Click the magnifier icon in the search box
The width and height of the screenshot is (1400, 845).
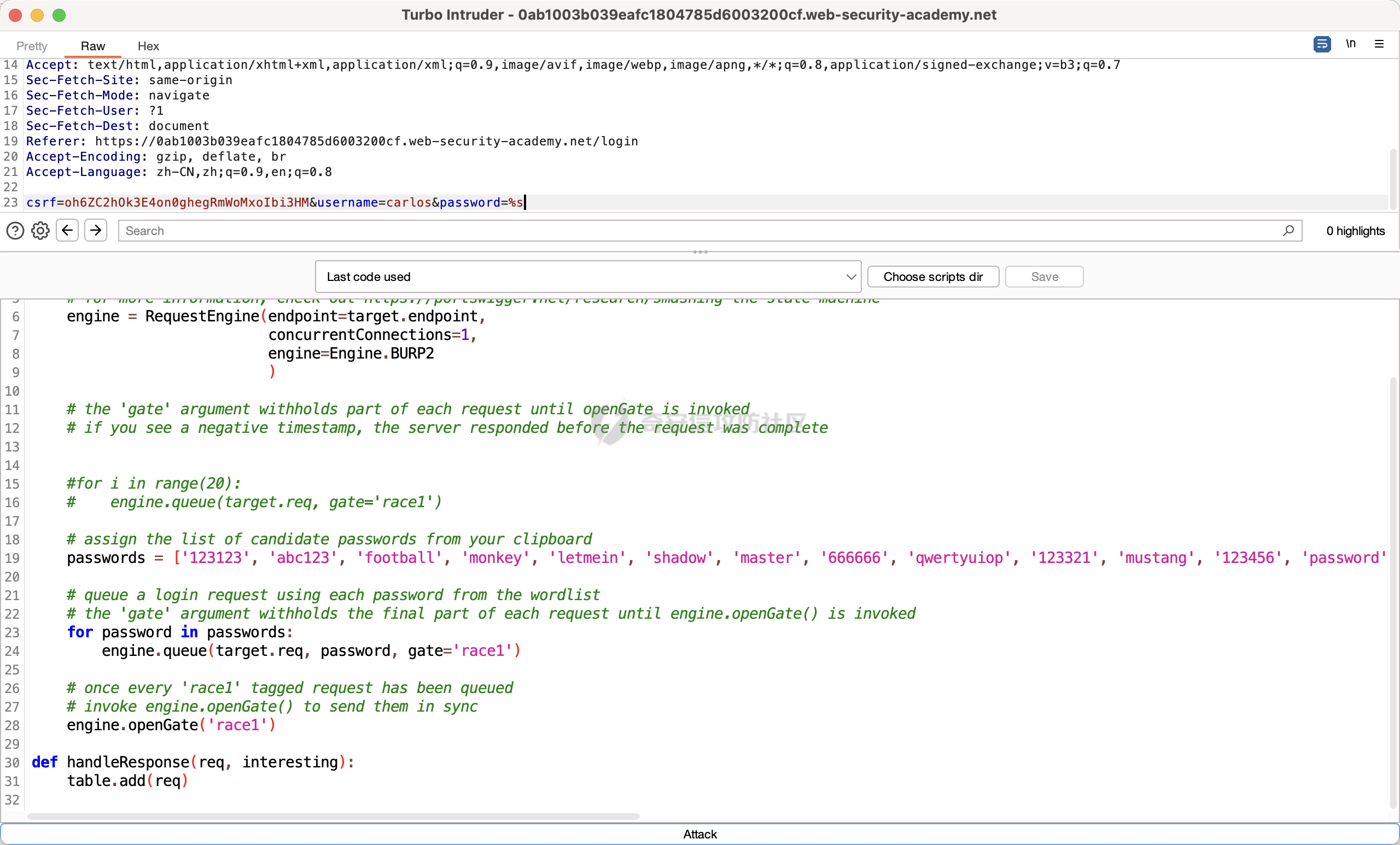pyautogui.click(x=1288, y=231)
